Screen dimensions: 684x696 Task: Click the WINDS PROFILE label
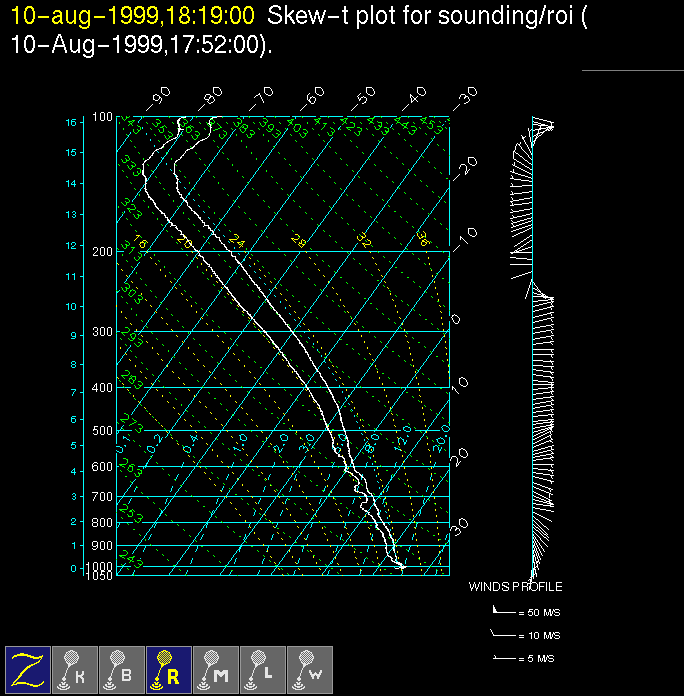point(515,587)
